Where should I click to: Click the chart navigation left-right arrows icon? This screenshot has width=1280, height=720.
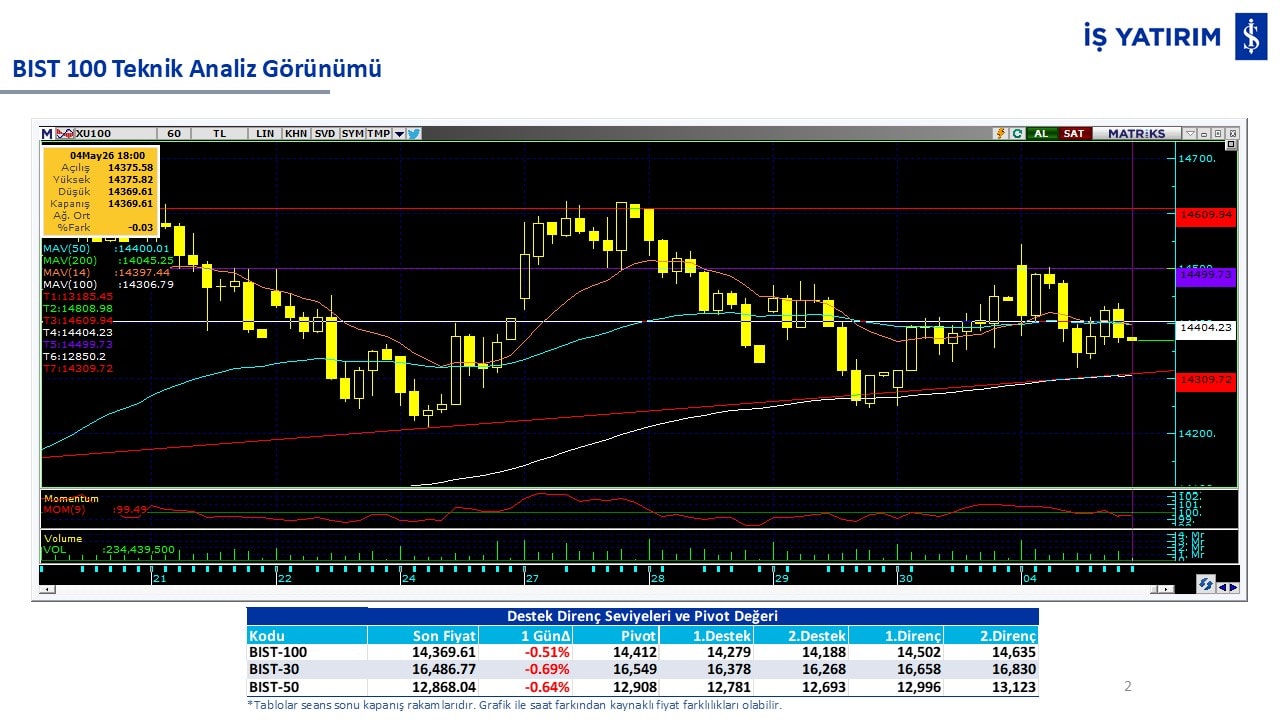(x=1228, y=588)
